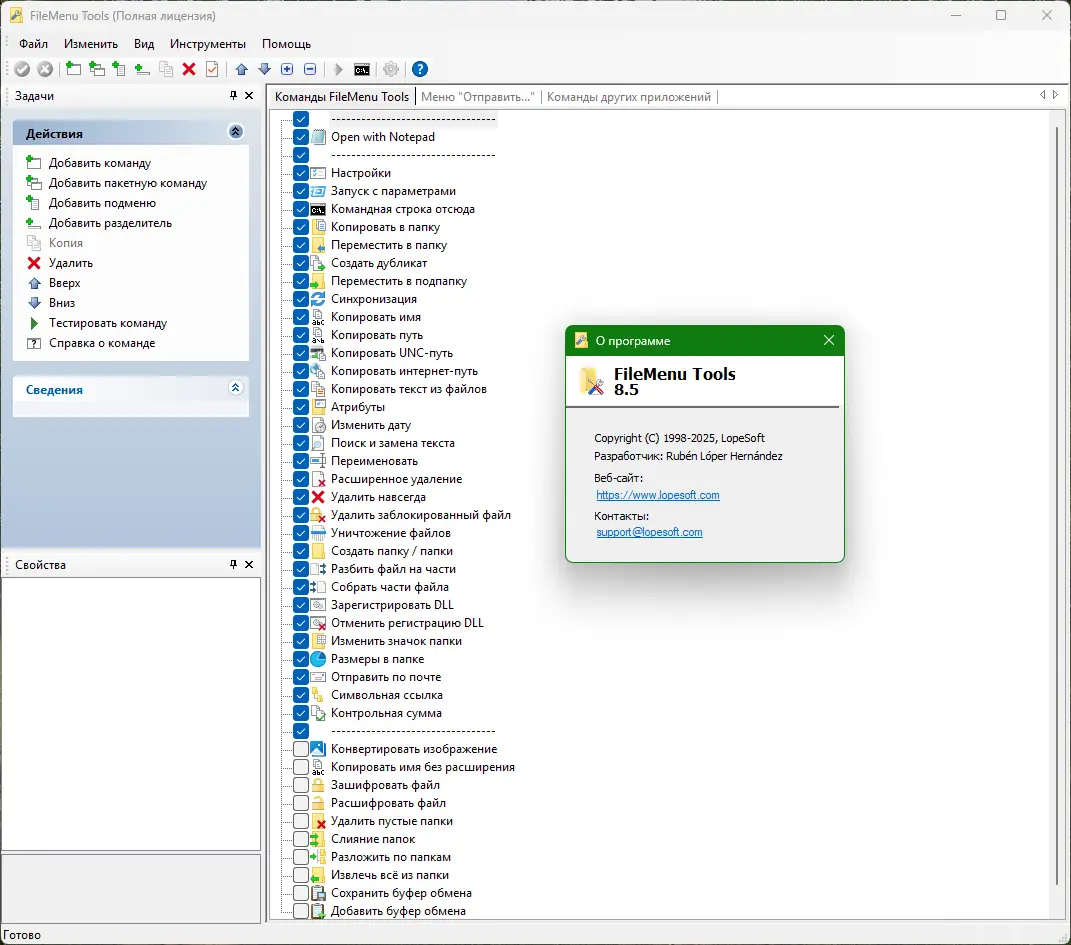Click the red Delete icon in toolbar
The image size is (1071, 945).
pyautogui.click(x=188, y=69)
